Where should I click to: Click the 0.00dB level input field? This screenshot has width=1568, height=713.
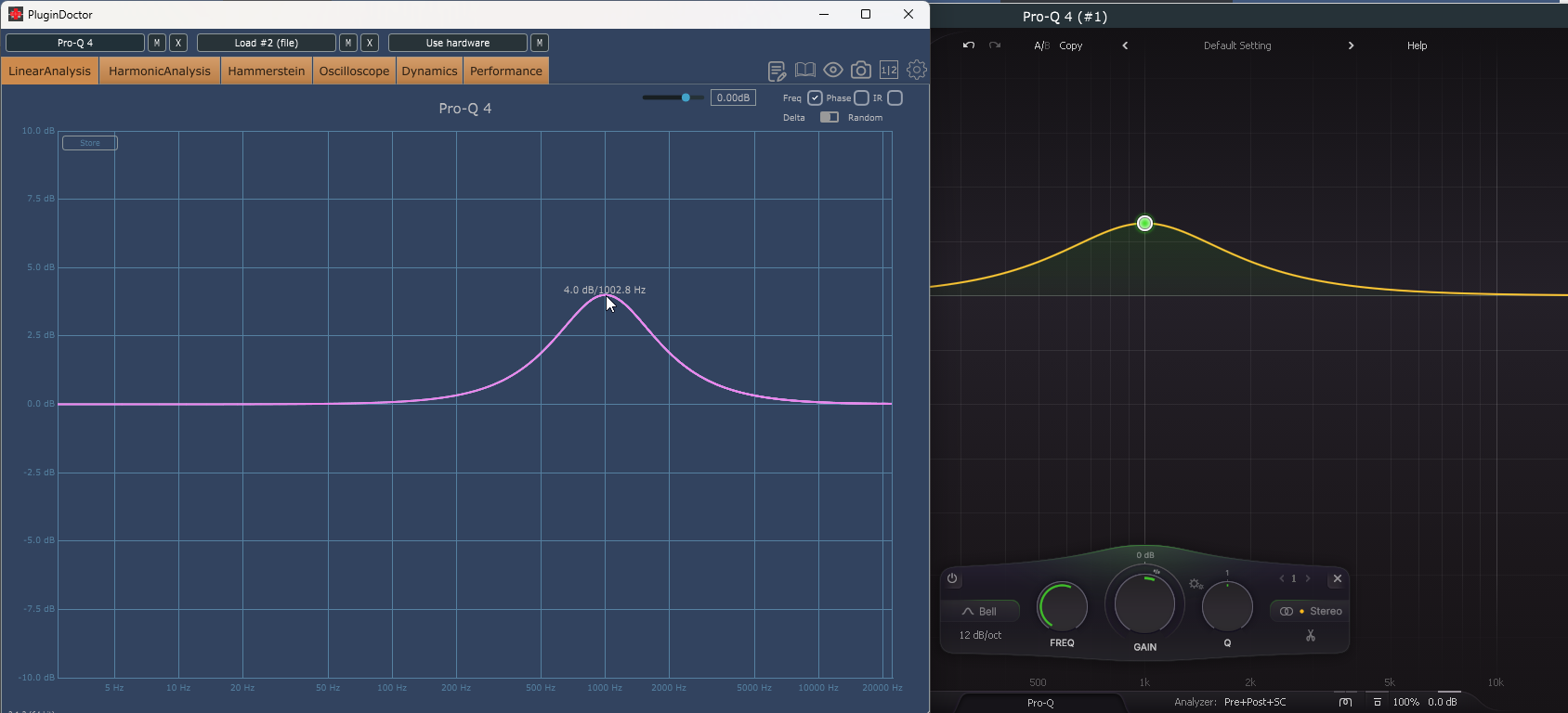(733, 97)
